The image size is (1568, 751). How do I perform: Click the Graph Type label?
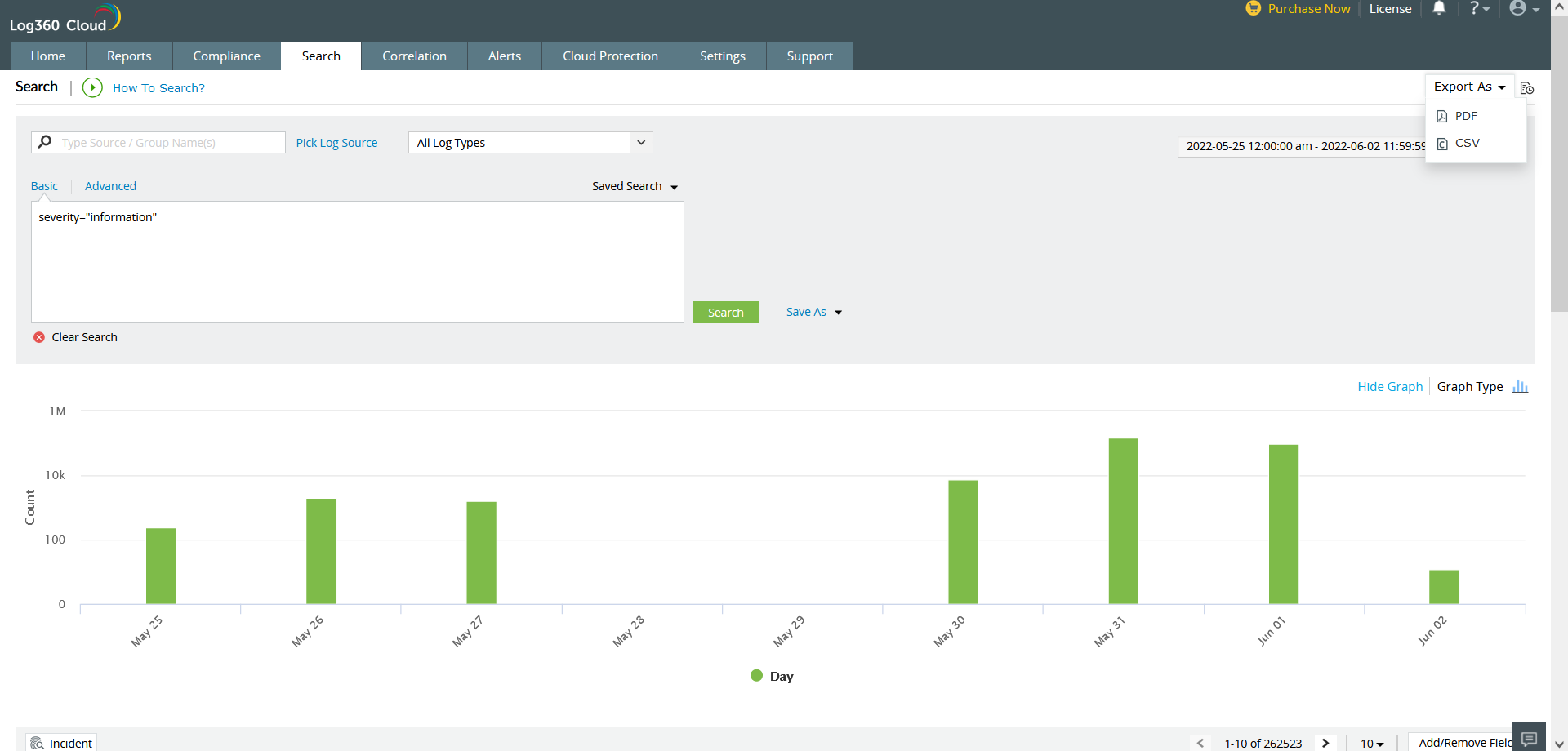1470,386
